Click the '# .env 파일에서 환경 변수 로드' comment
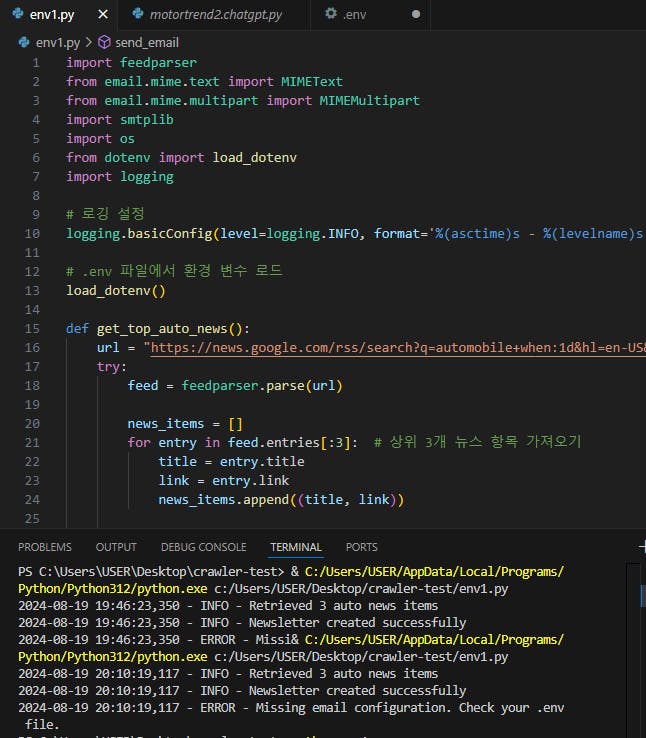646x738 pixels. pyautogui.click(x=174, y=272)
